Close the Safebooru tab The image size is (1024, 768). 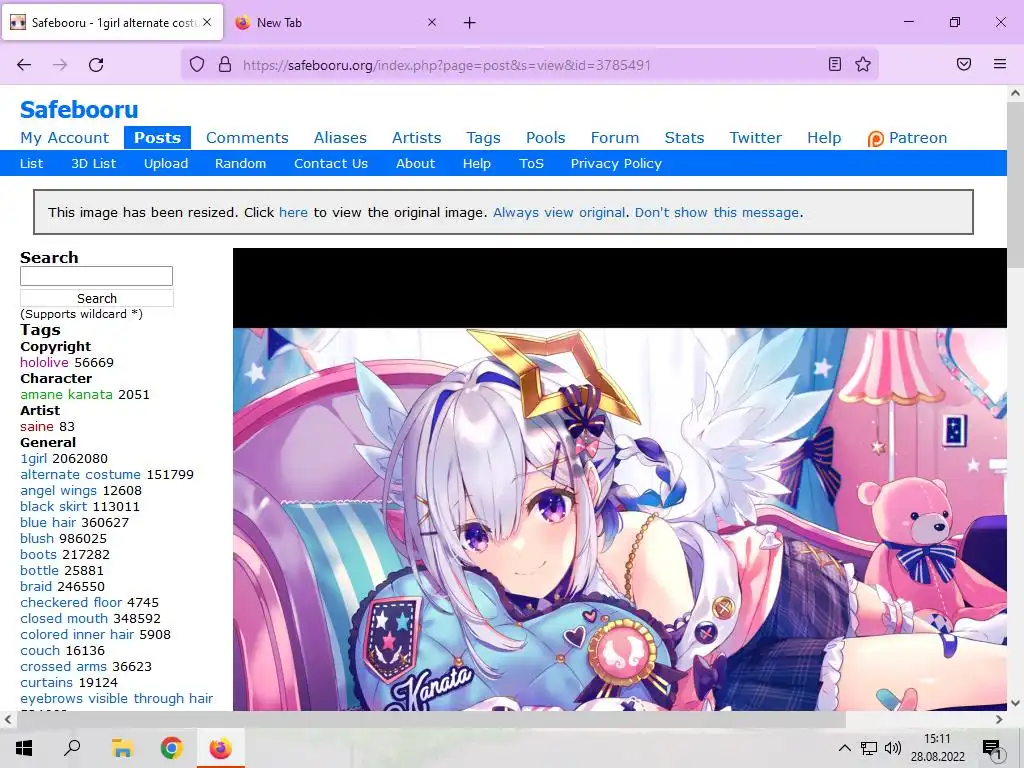point(207,22)
